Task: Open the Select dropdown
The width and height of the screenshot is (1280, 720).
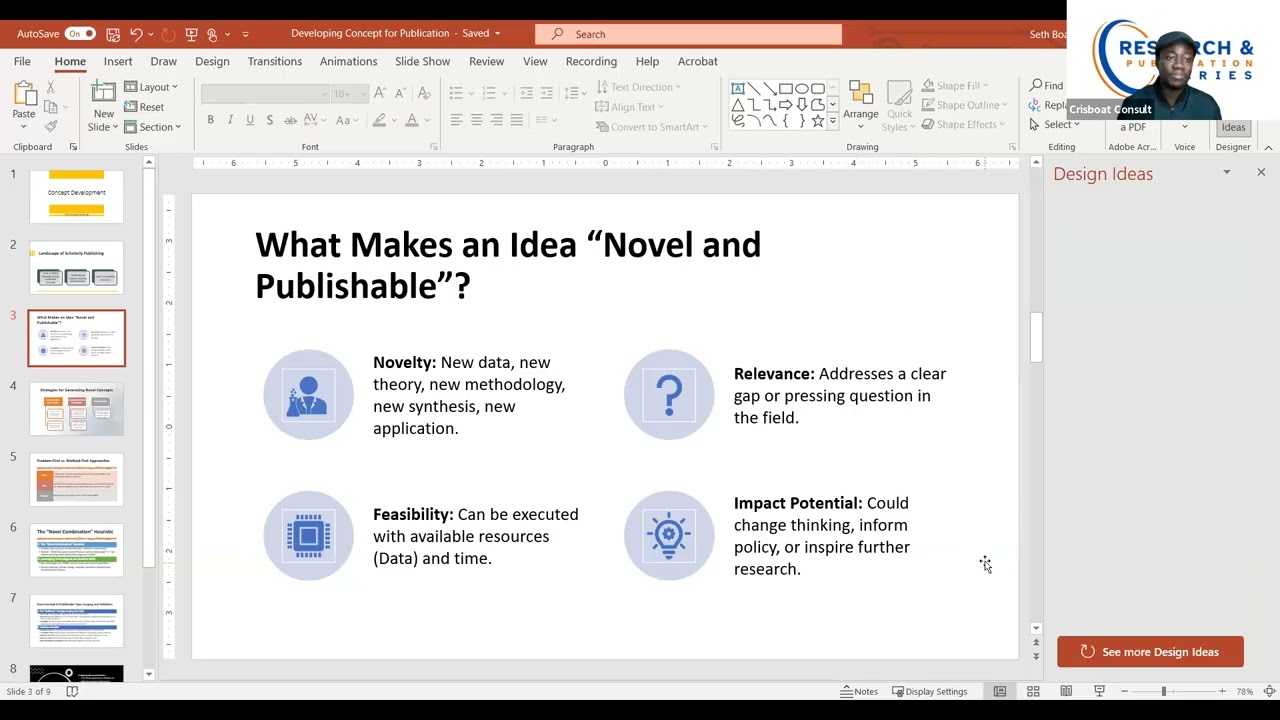Action: [1055, 125]
